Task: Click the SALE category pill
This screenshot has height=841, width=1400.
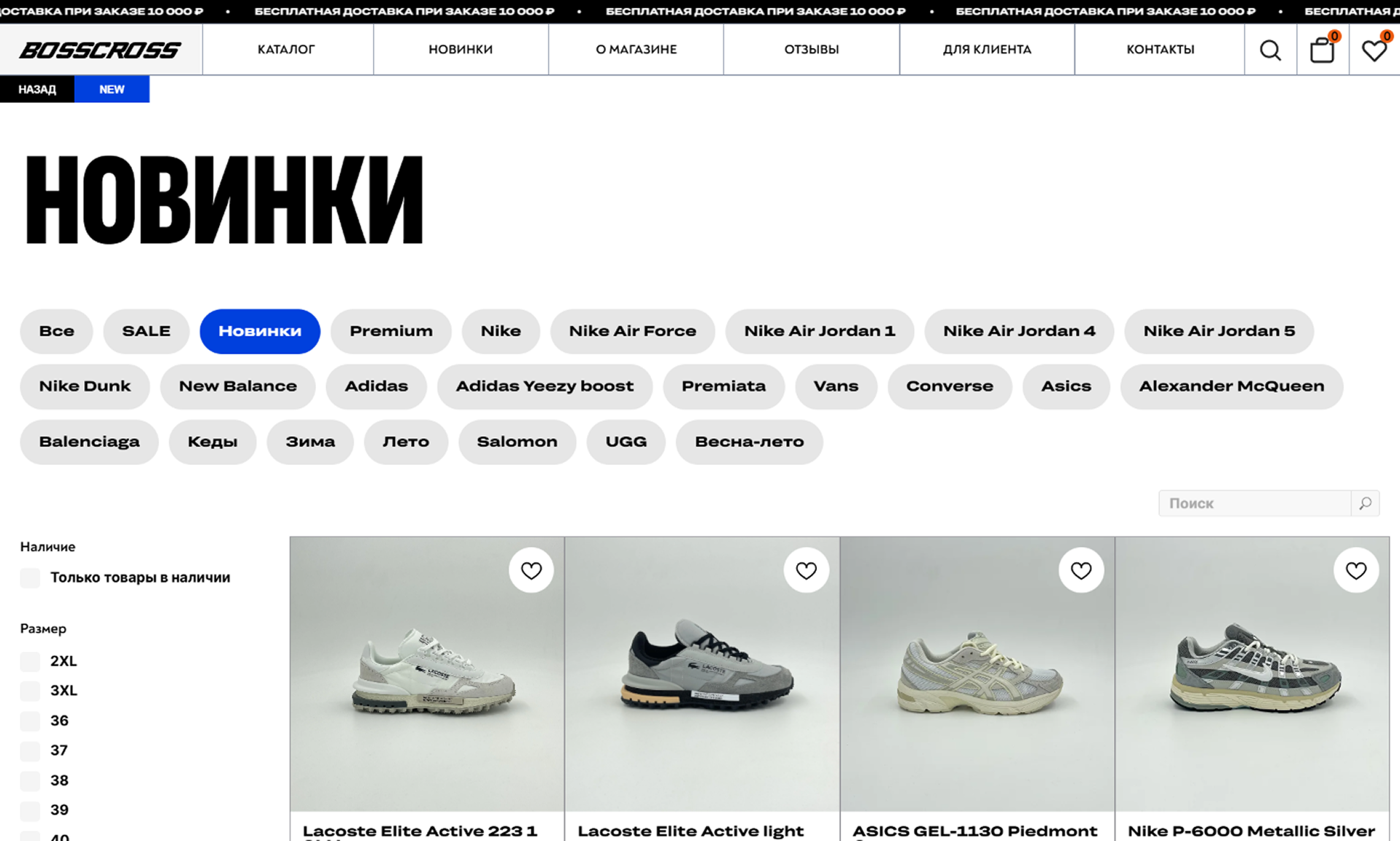Action: [x=146, y=331]
